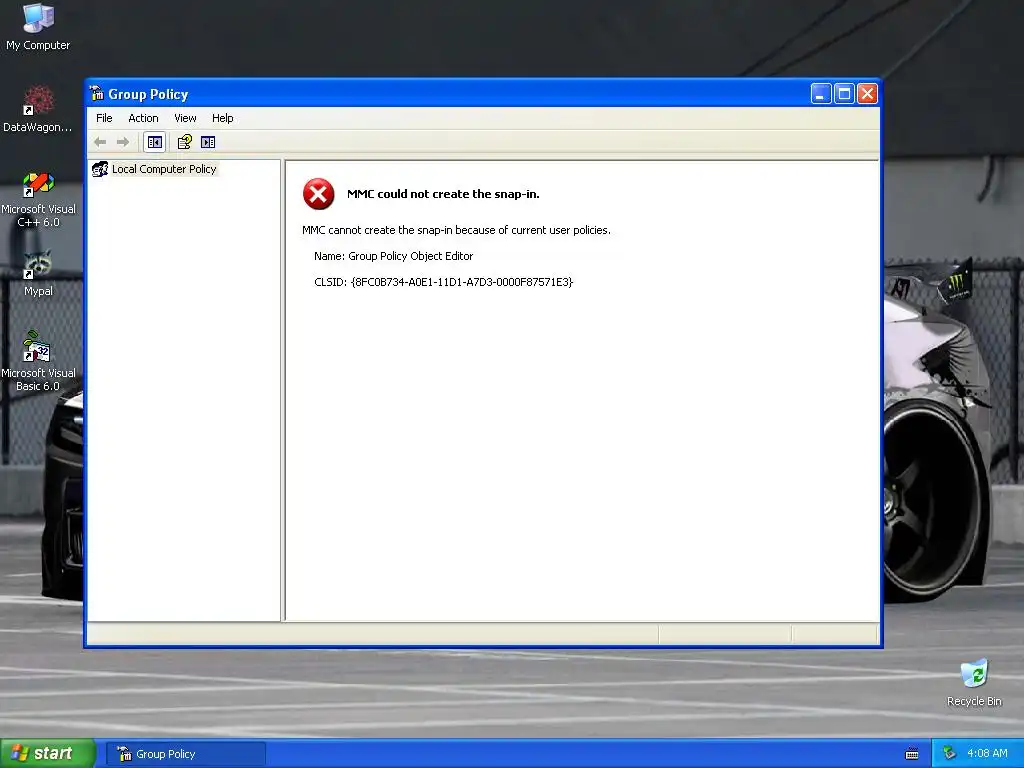Viewport: 1024px width, 768px height.
Task: Click the 'current user policies' explanation text
Action: pyautogui.click(x=456, y=230)
